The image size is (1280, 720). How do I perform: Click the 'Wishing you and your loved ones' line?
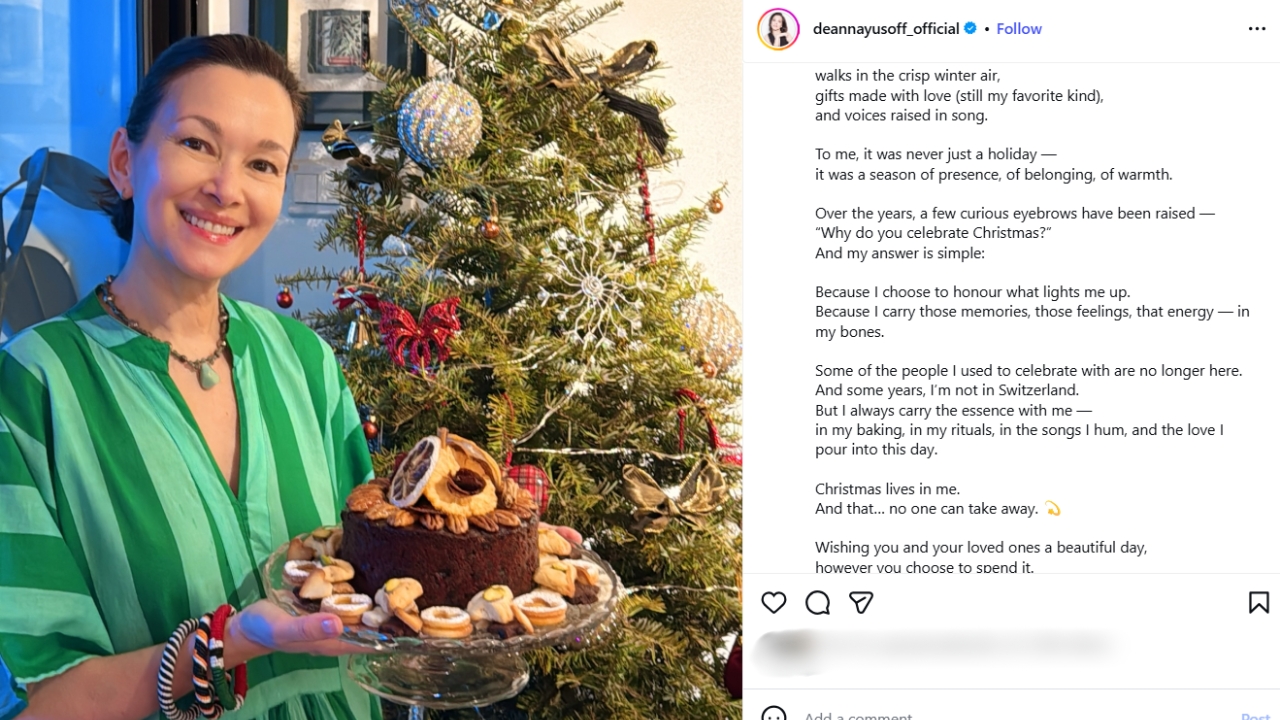pos(980,548)
